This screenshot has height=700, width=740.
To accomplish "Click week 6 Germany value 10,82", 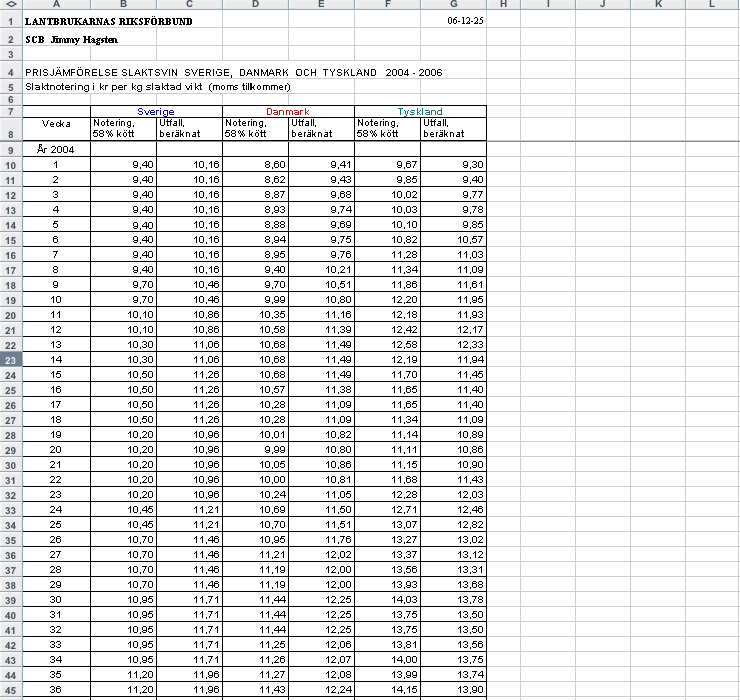I will pos(387,240).
